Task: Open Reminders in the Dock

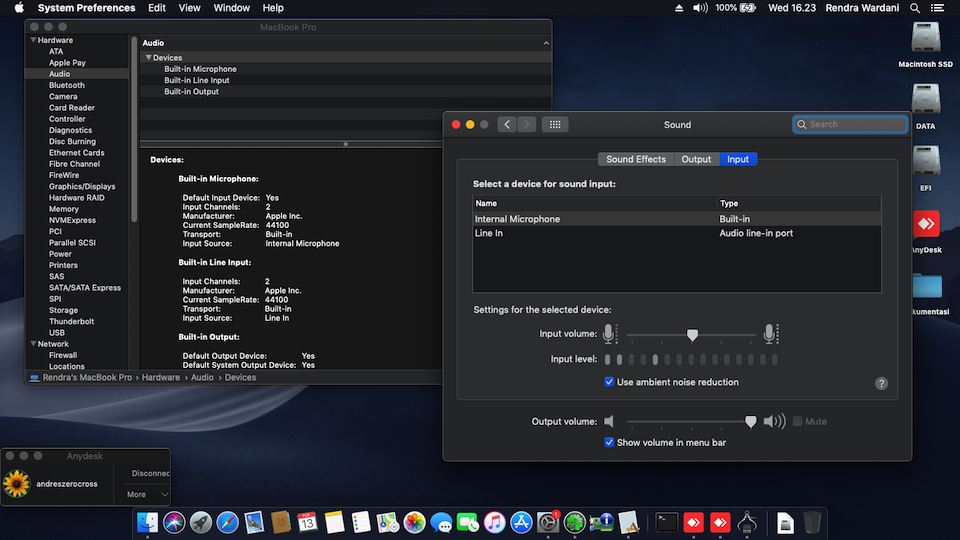Action: pos(361,522)
